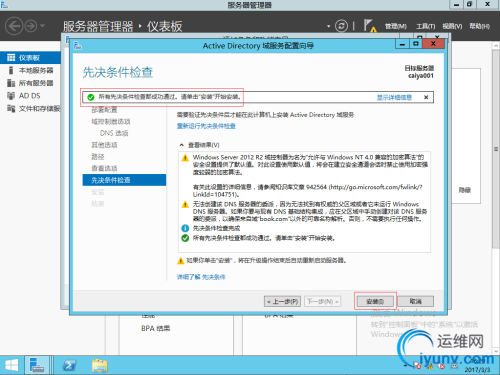500x375 pixels.
Task: Select 查看选项 wizard step
Action: coord(104,168)
